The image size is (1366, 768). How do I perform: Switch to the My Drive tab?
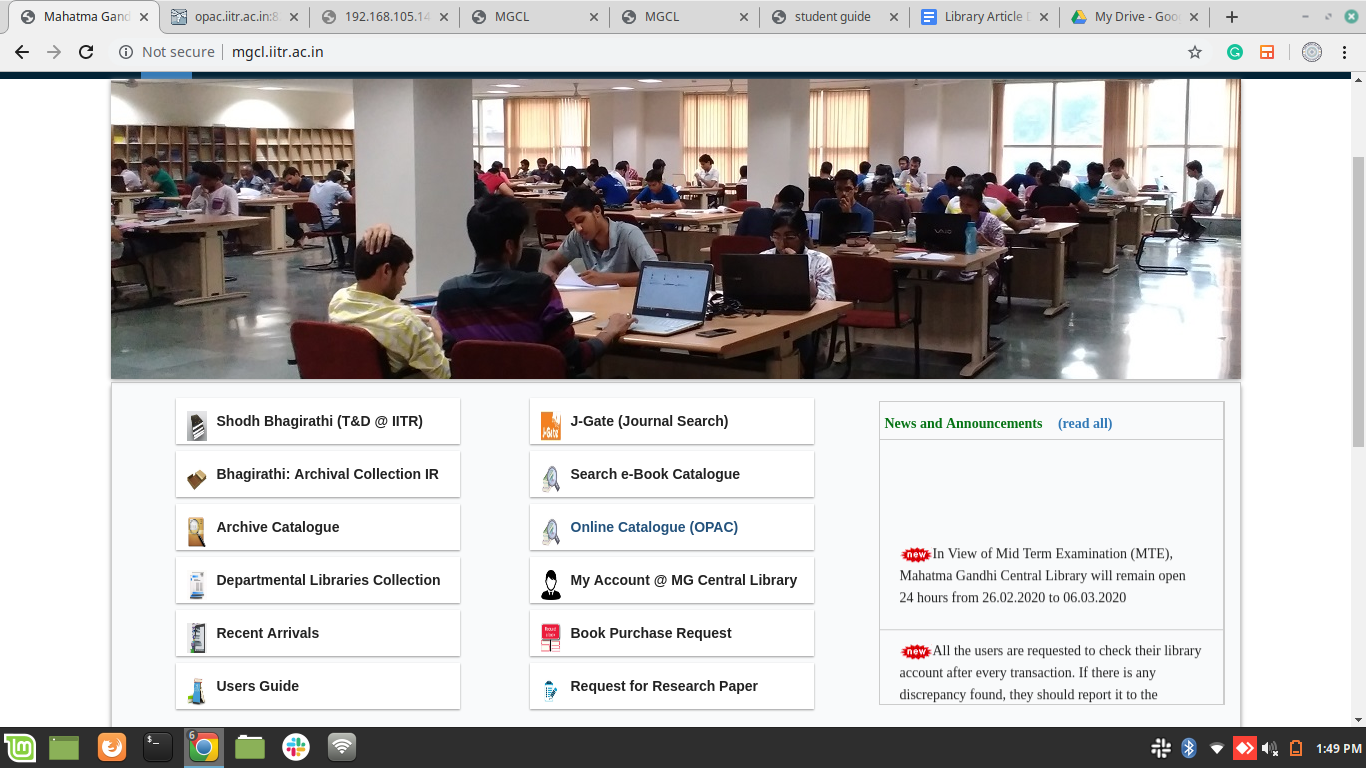1135,17
